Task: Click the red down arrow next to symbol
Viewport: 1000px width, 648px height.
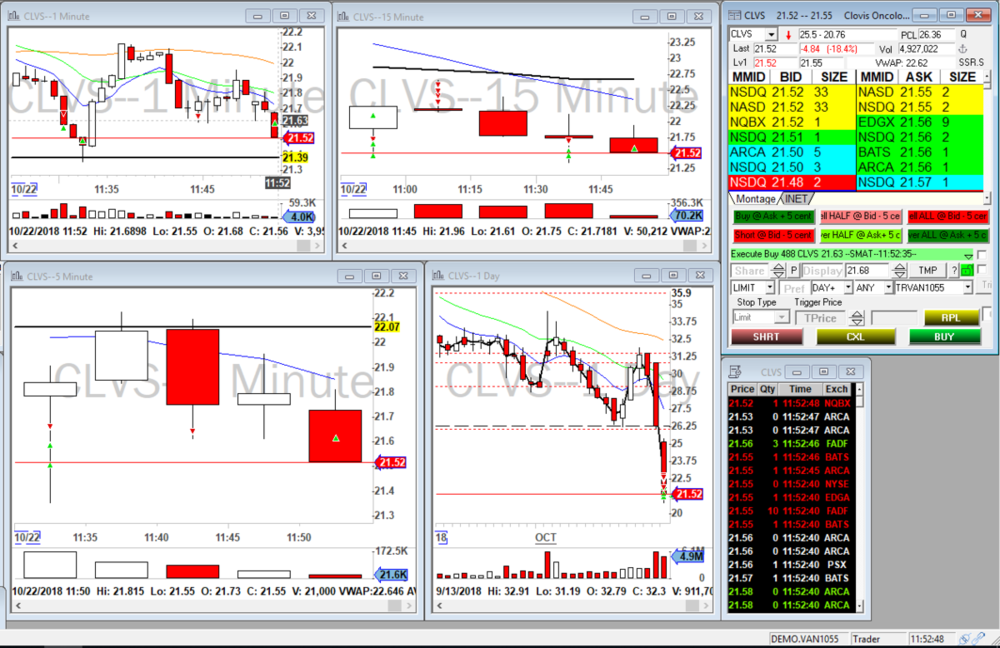Action: pyautogui.click(x=788, y=34)
